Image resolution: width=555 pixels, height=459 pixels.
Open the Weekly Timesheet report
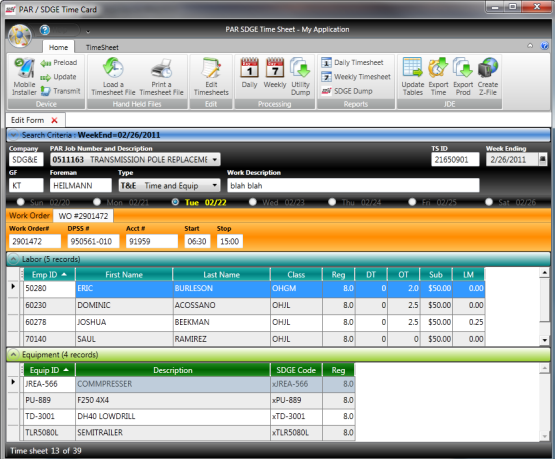point(356,77)
